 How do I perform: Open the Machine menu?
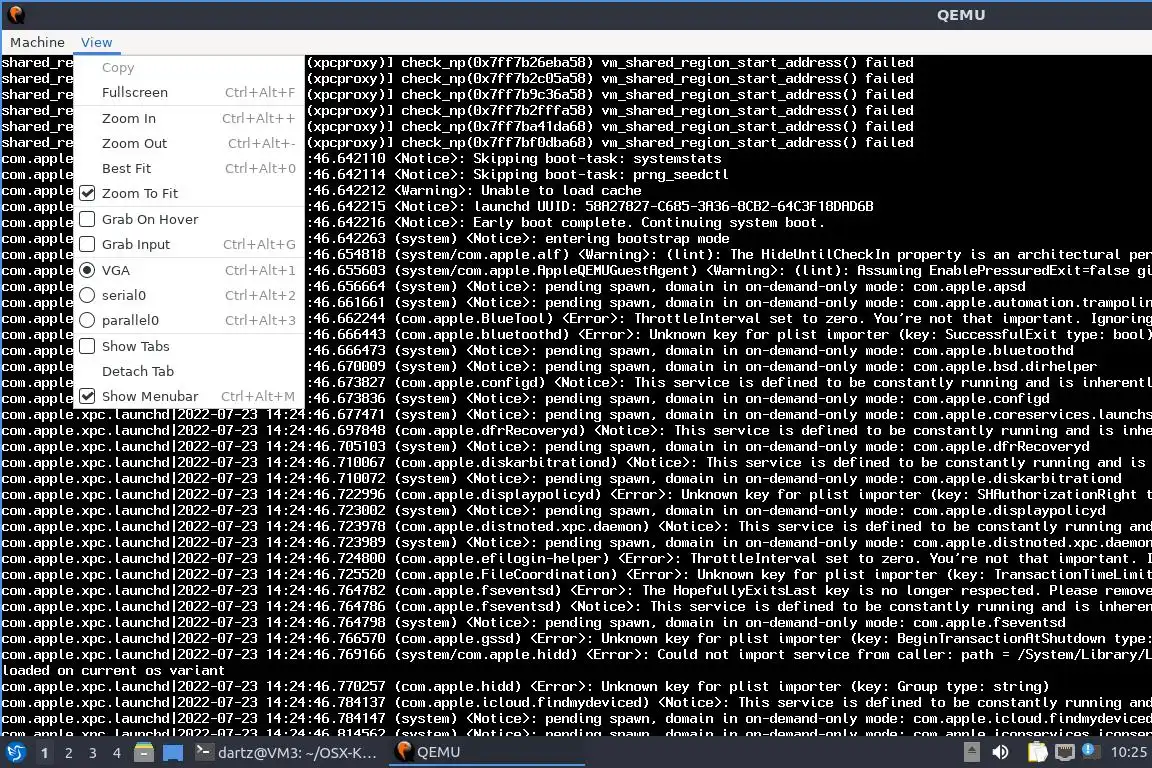(37, 43)
